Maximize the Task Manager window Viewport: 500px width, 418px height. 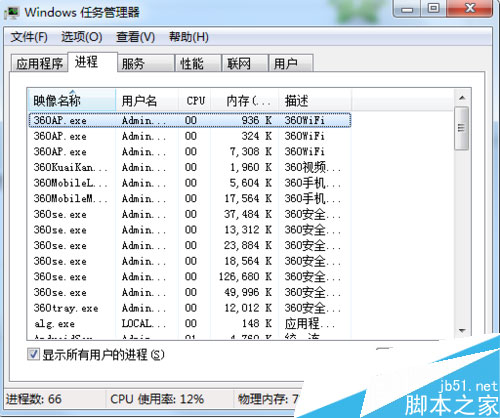[433, 8]
